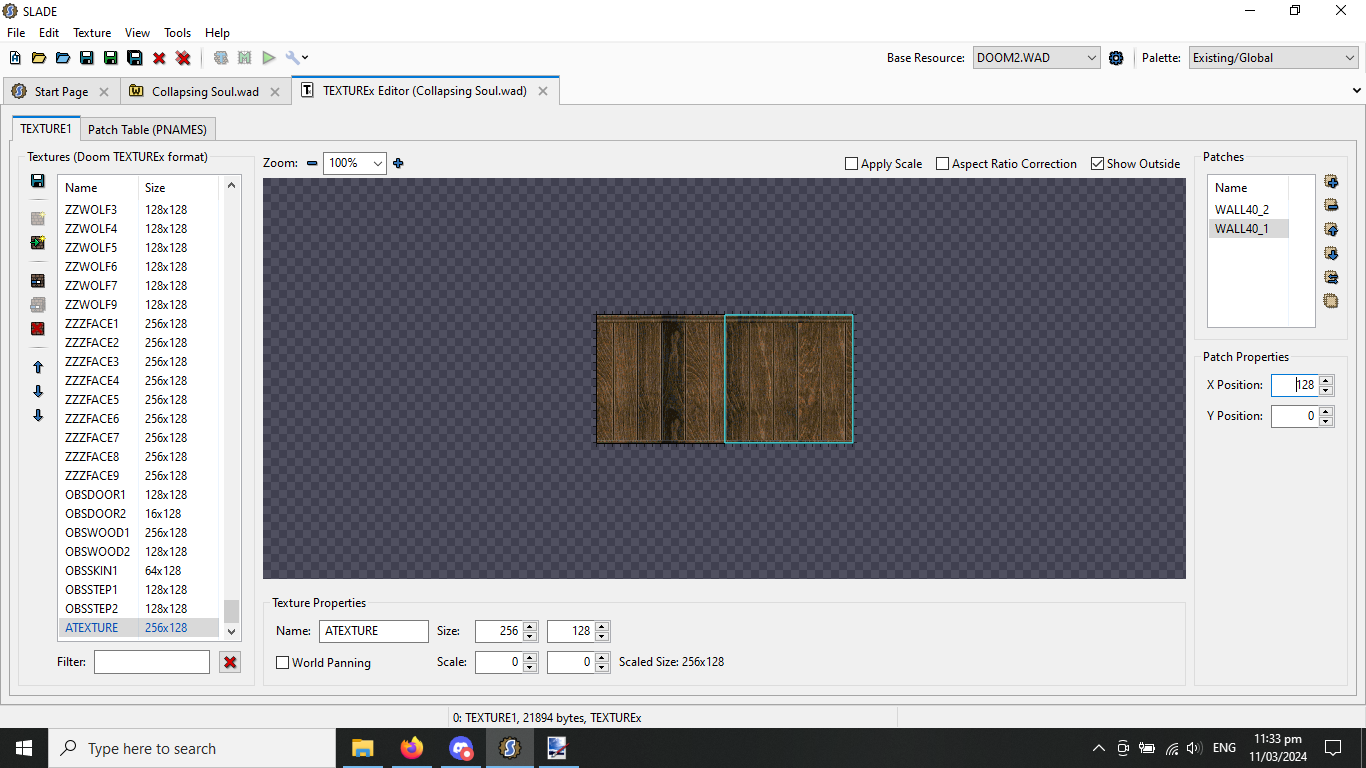Screen dimensions: 1366x768
Task: Click Remove Patch minus icon
Action: (x=1331, y=205)
